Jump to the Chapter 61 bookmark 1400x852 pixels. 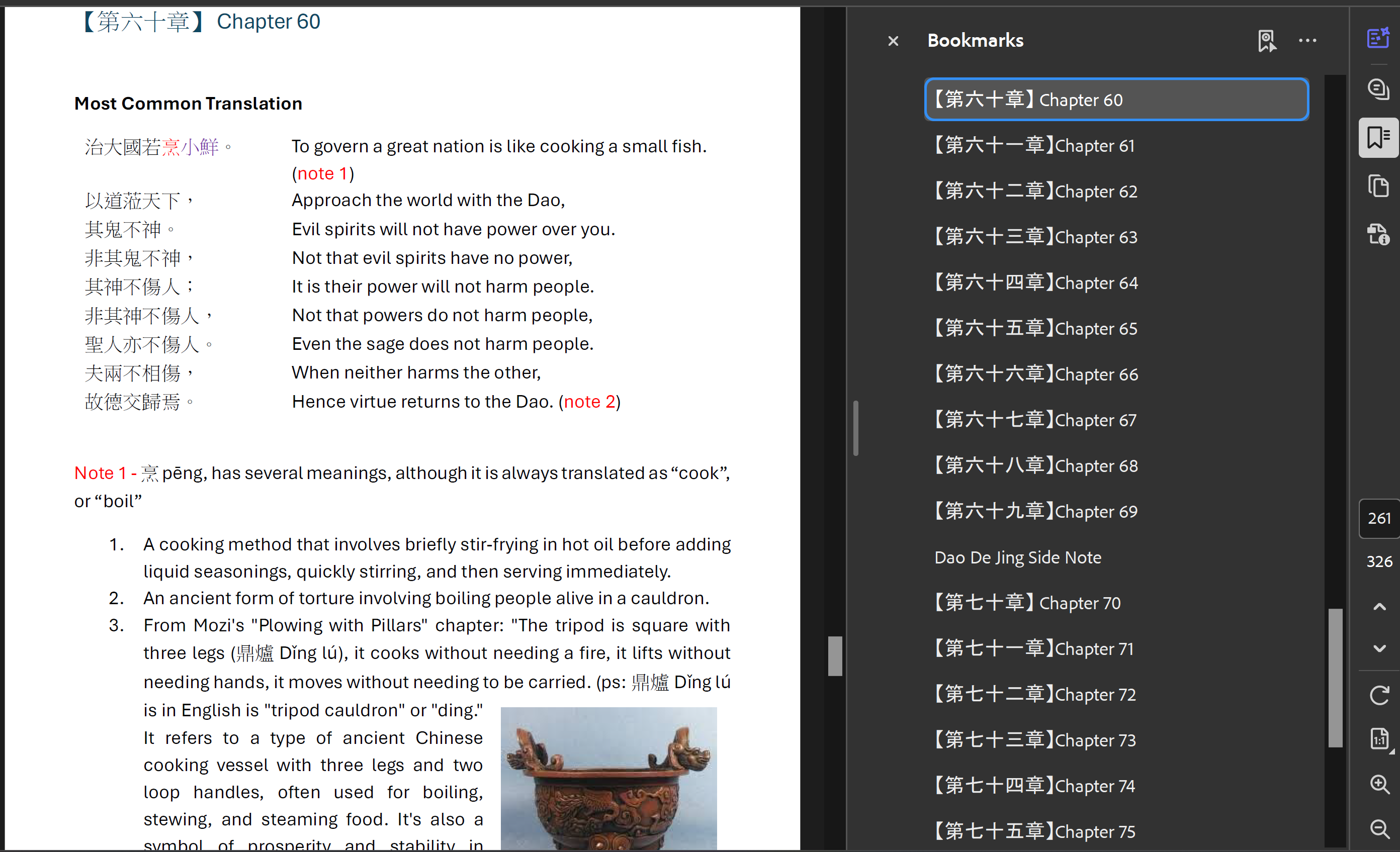(1034, 146)
